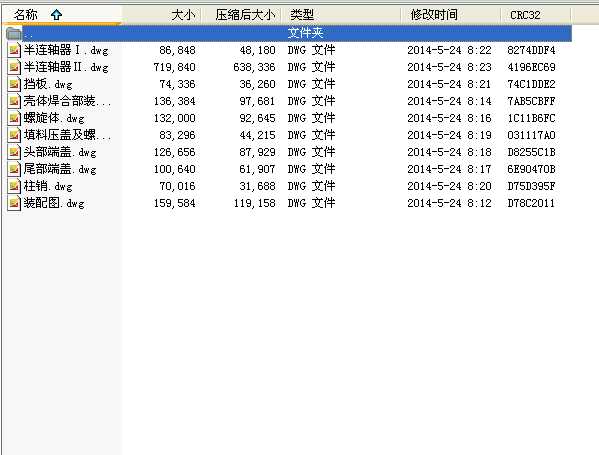Select file name 半连轴器II.dwg

(66, 67)
